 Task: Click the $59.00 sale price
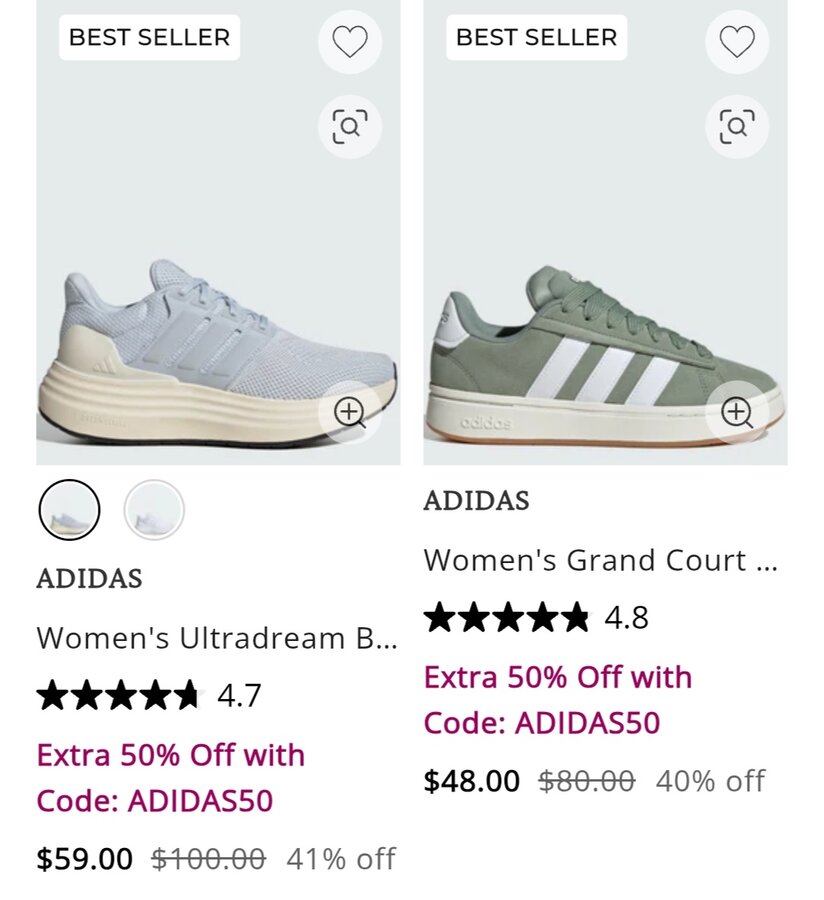pyautogui.click(x=84, y=859)
